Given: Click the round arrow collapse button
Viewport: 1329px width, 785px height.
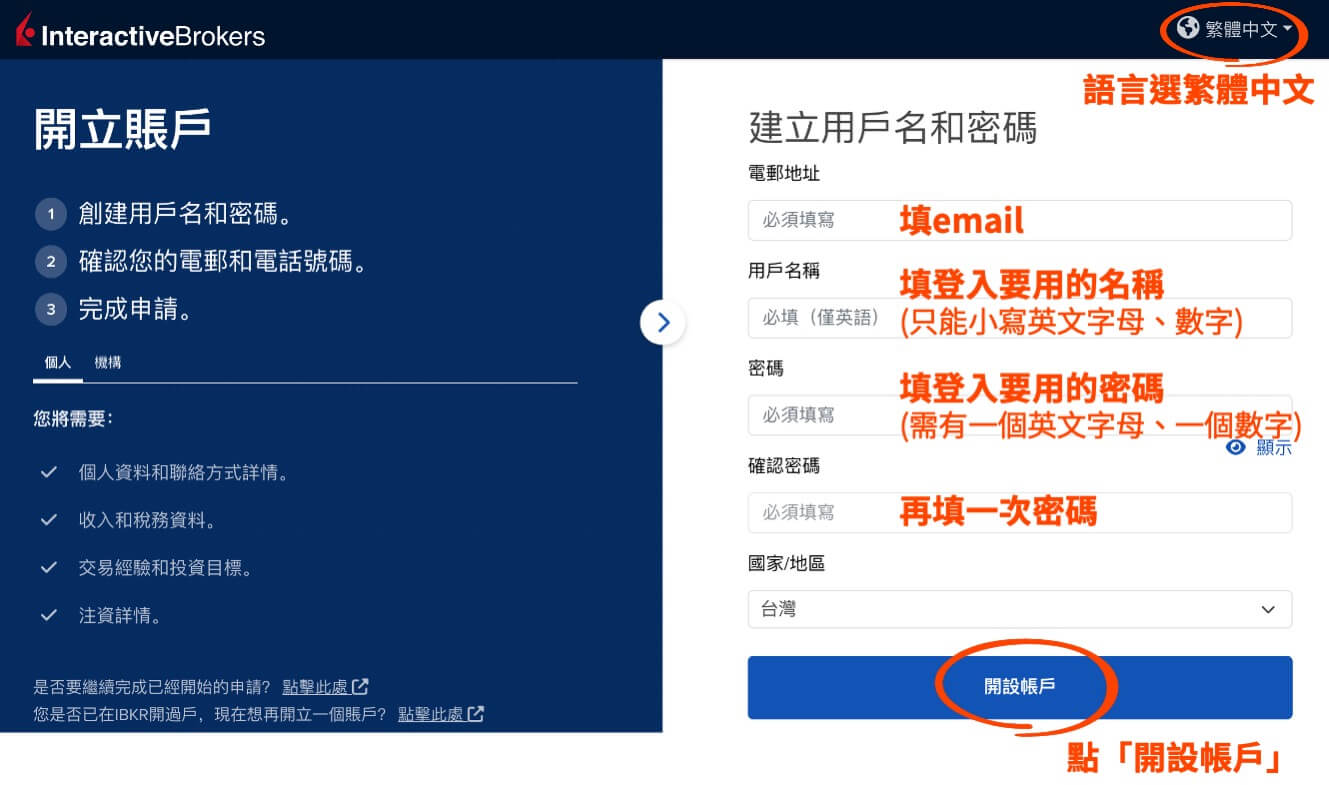Looking at the screenshot, I should (663, 322).
